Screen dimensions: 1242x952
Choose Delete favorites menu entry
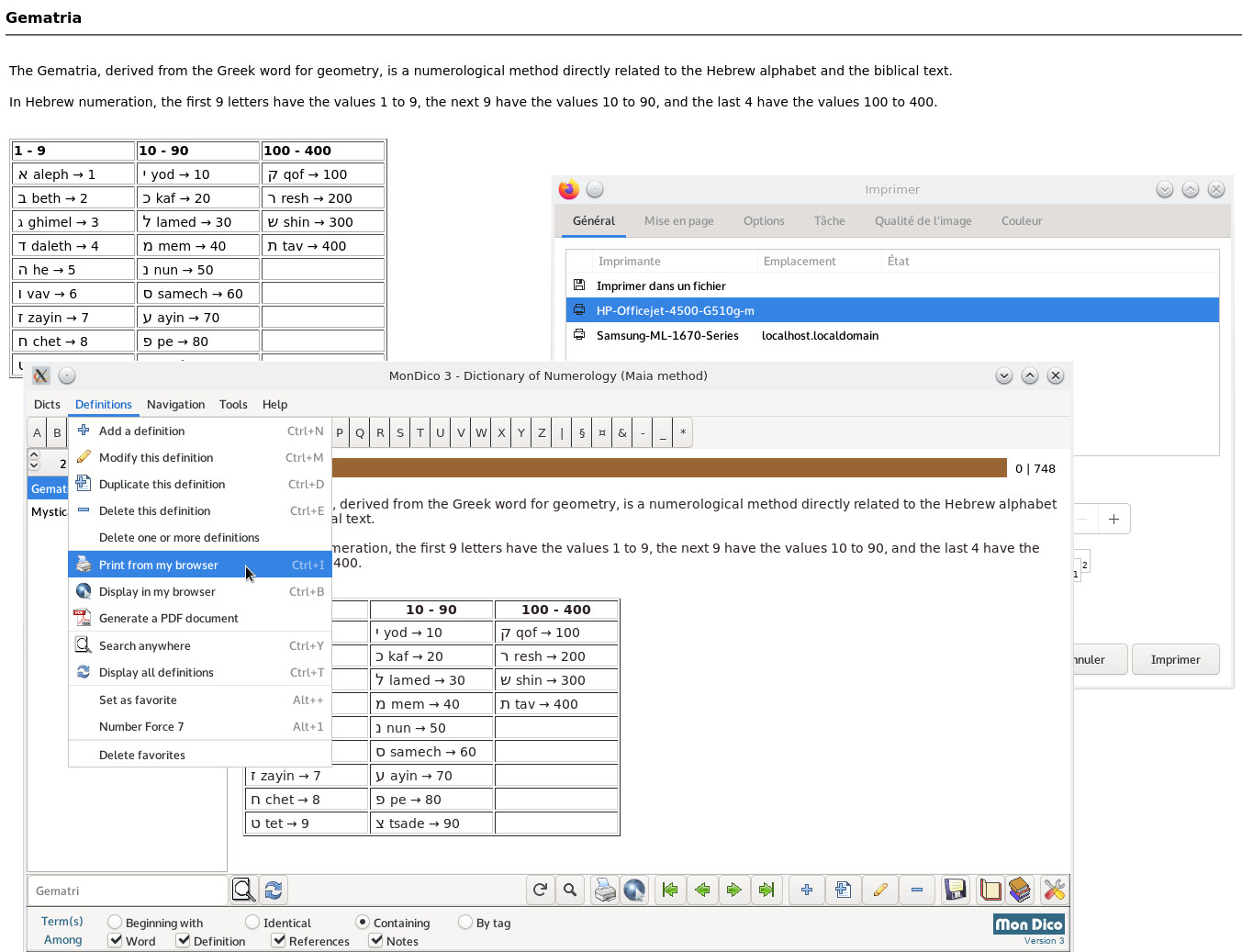click(200, 755)
